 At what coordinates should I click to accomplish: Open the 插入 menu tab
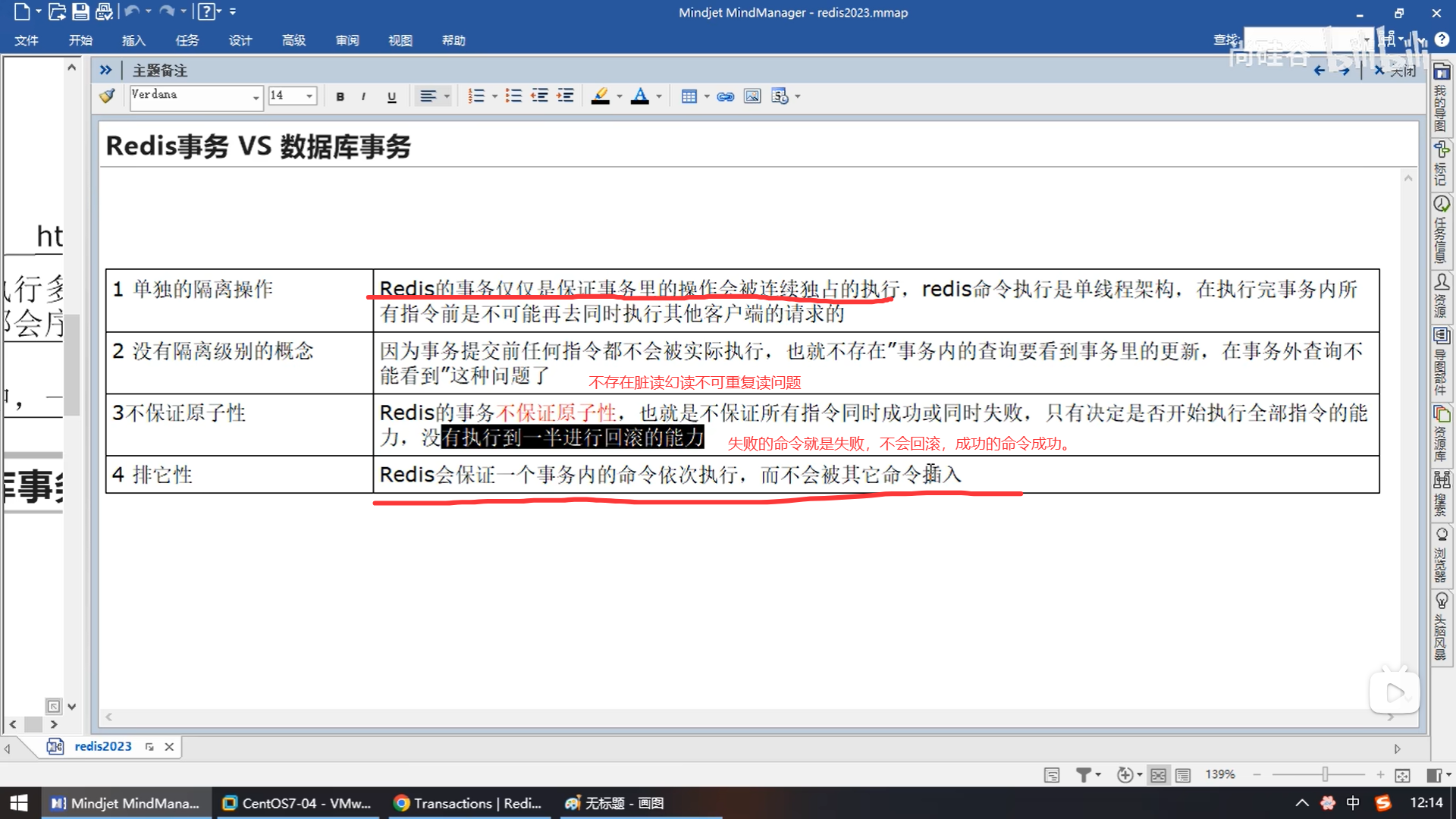[133, 40]
